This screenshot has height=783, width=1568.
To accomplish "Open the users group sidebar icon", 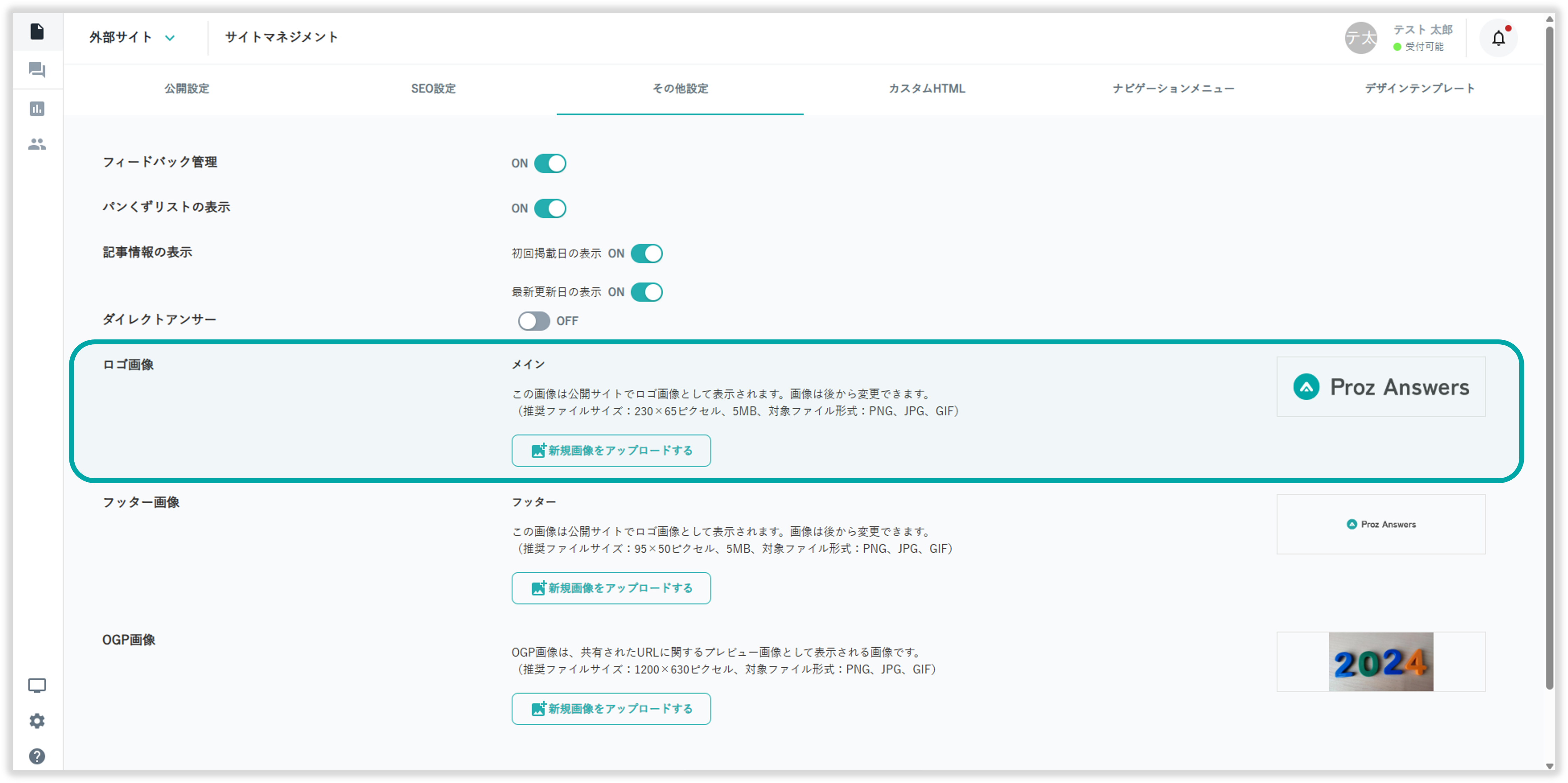I will click(x=36, y=144).
